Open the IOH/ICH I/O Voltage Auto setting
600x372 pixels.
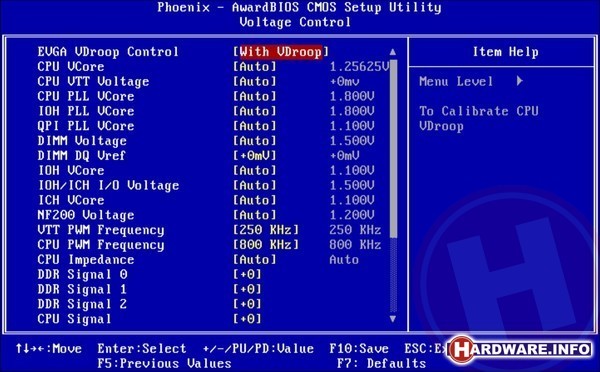pyautogui.click(x=254, y=186)
